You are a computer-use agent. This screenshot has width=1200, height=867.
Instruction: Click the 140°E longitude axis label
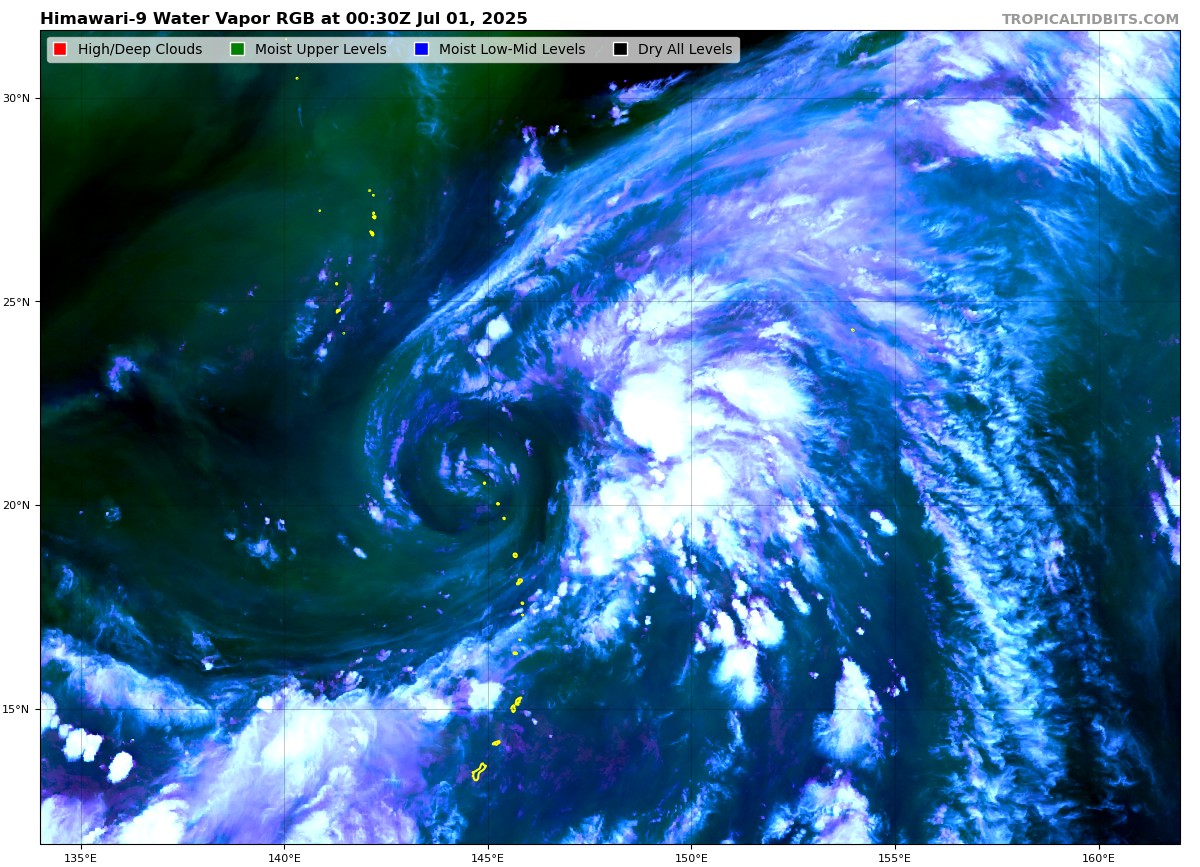(284, 857)
